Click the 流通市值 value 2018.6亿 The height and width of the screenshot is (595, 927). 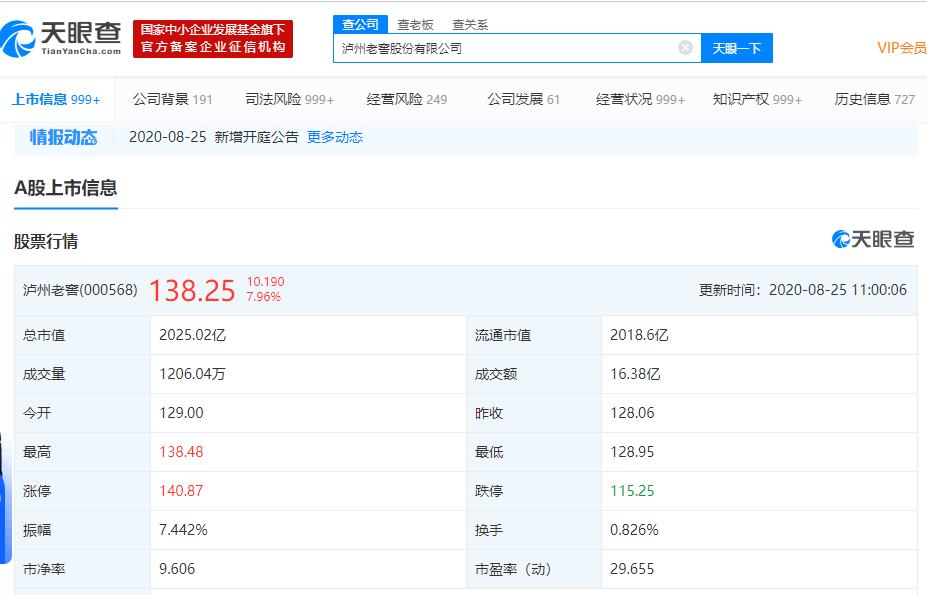(x=639, y=335)
